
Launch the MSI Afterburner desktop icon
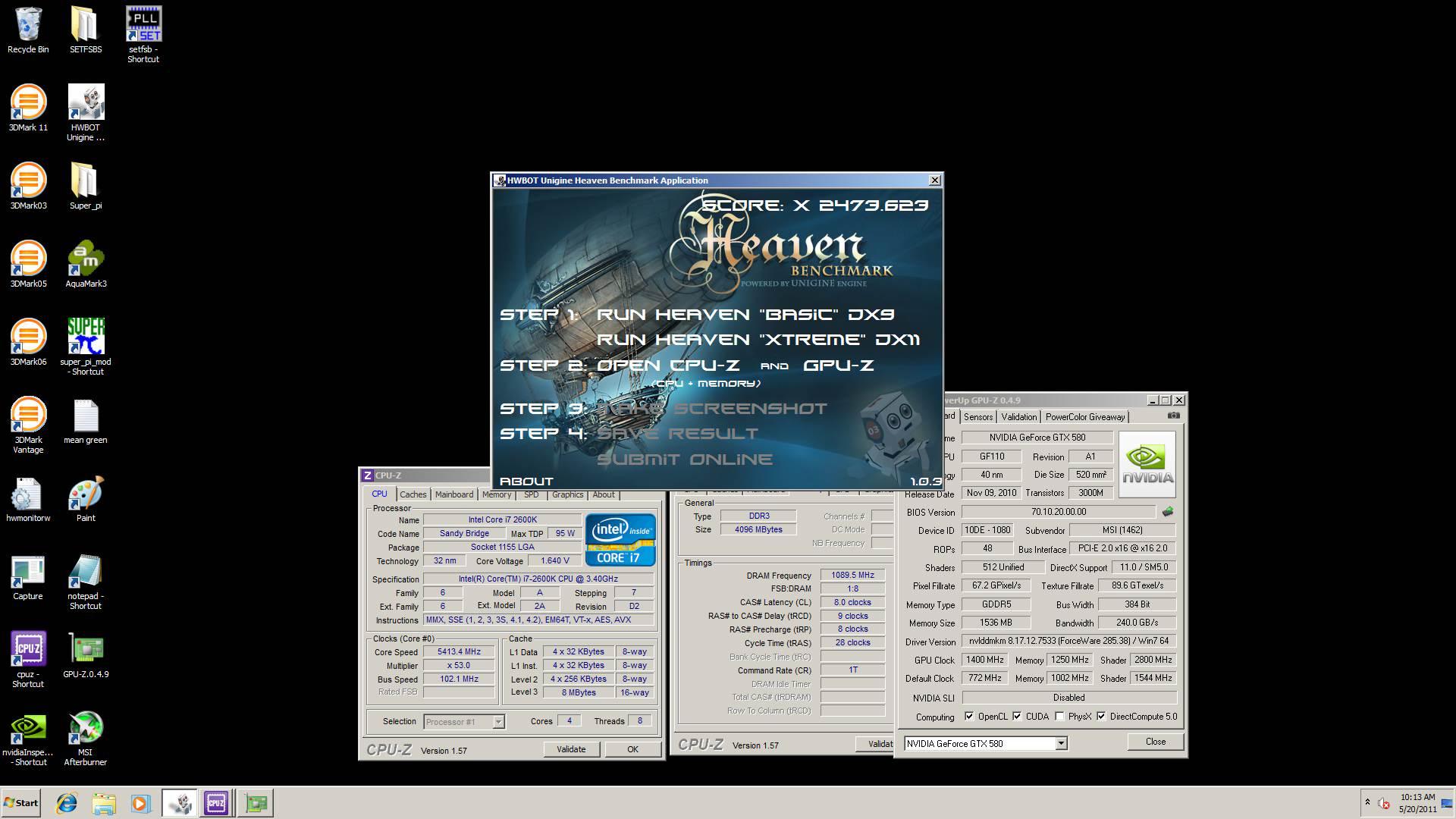[86, 738]
